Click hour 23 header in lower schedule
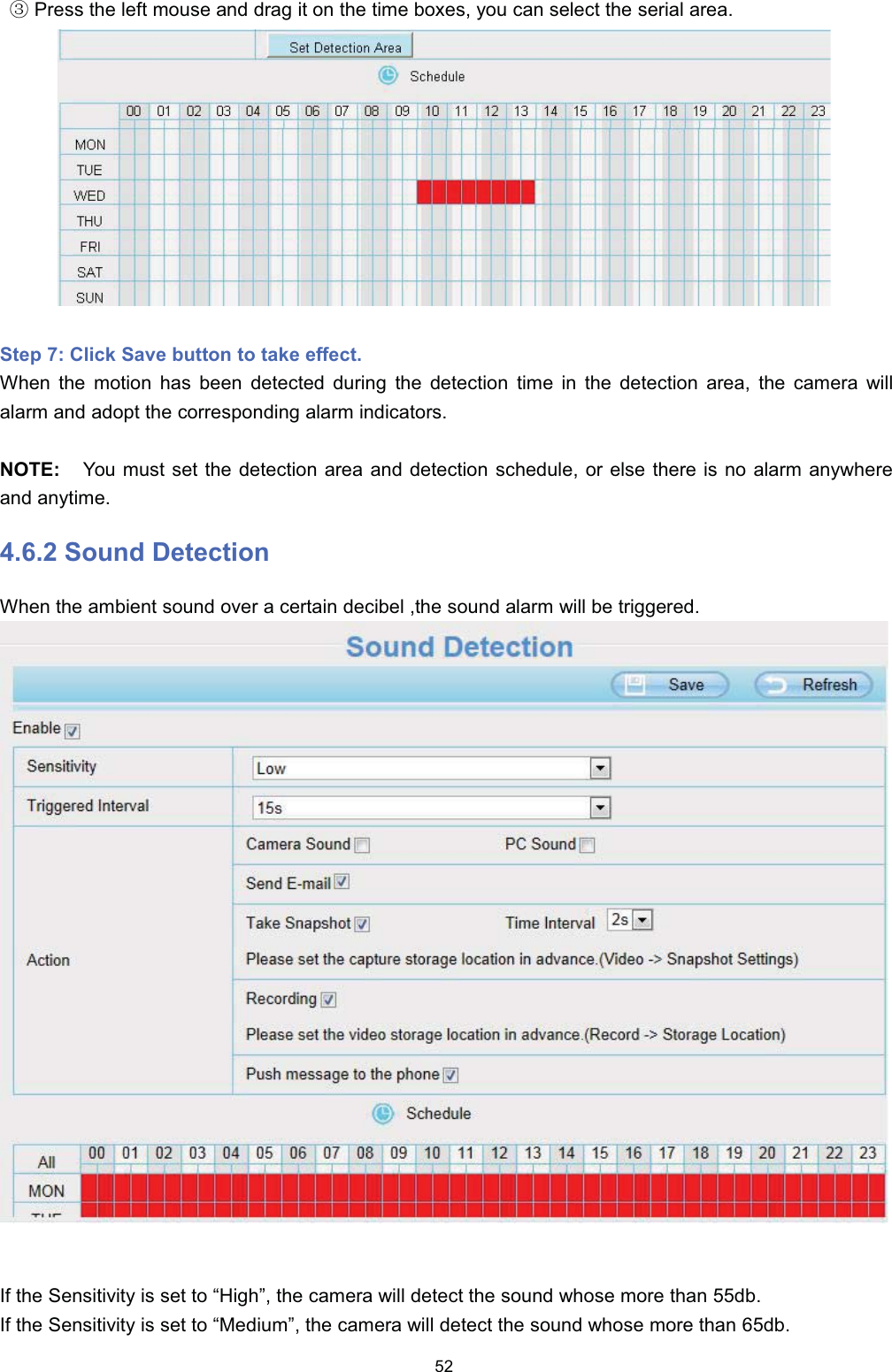Viewport: 892px width, 1372px height. click(868, 1154)
